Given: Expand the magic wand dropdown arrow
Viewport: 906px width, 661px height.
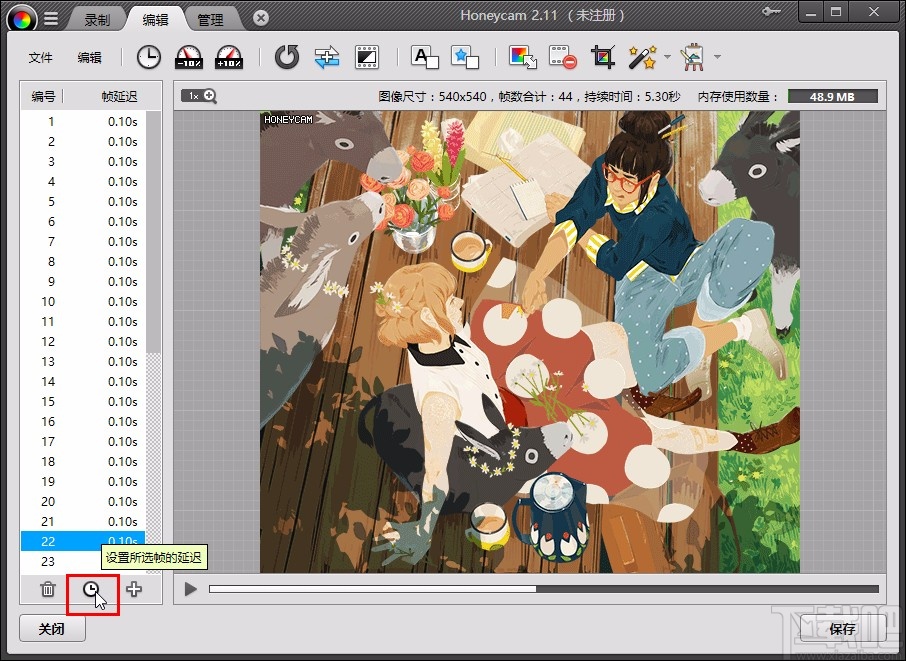Looking at the screenshot, I should (x=667, y=57).
